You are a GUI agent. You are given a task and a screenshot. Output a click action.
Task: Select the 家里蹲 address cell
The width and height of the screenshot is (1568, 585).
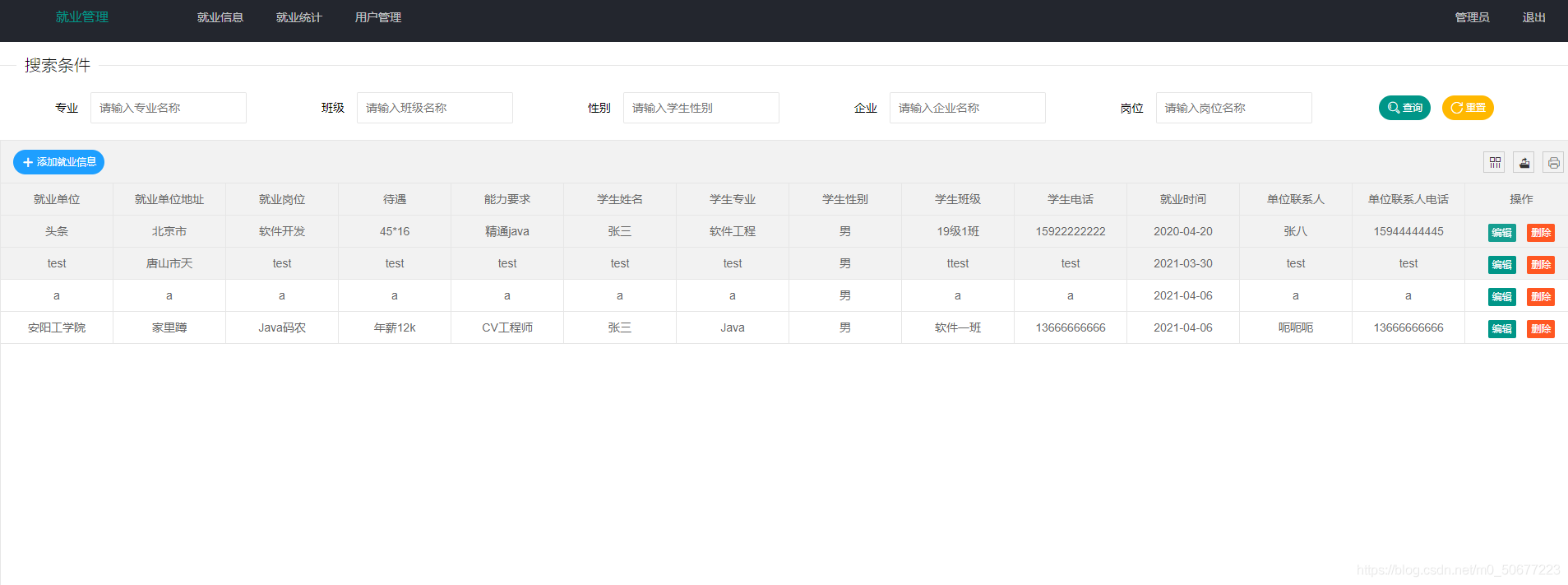(x=169, y=327)
